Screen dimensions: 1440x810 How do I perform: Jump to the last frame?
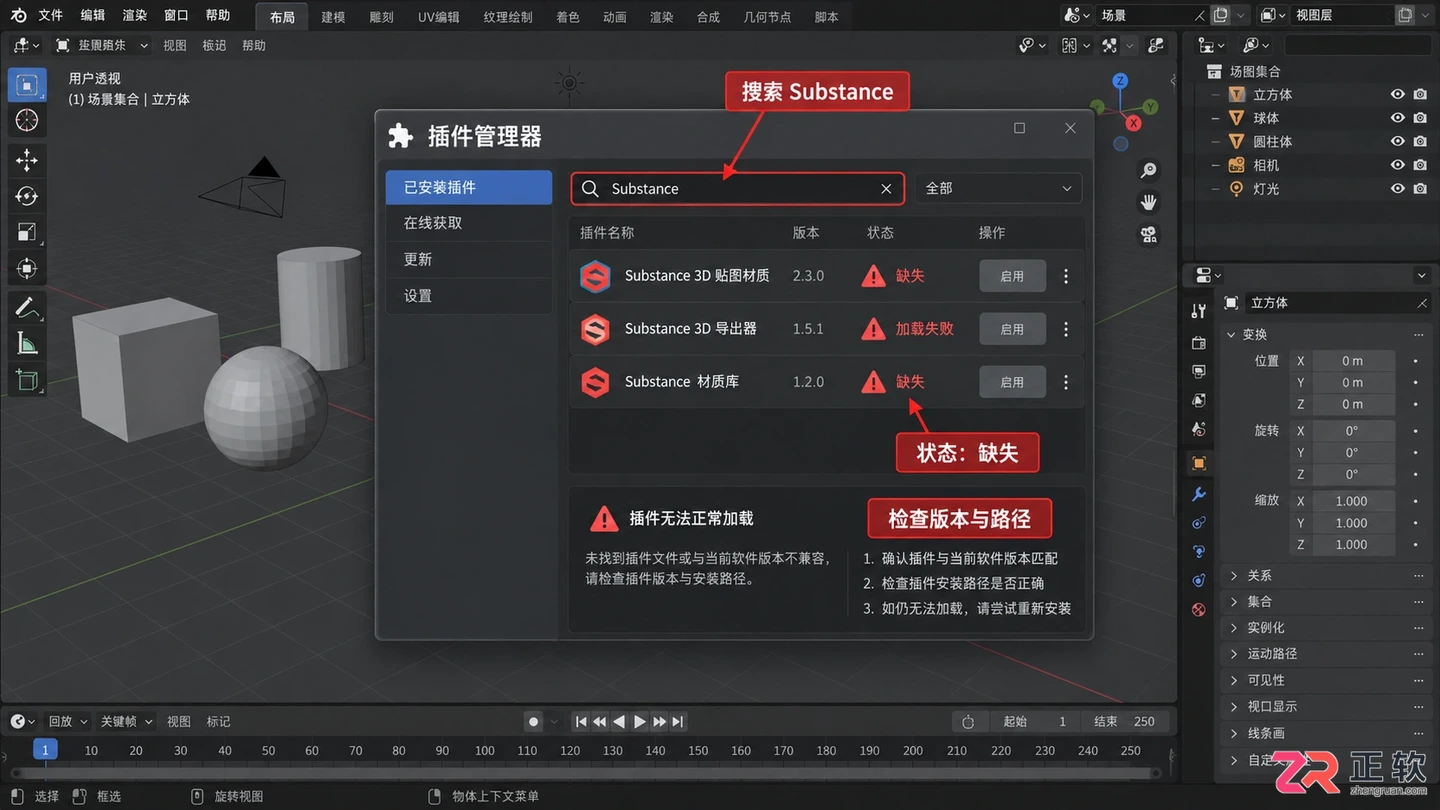coord(678,721)
